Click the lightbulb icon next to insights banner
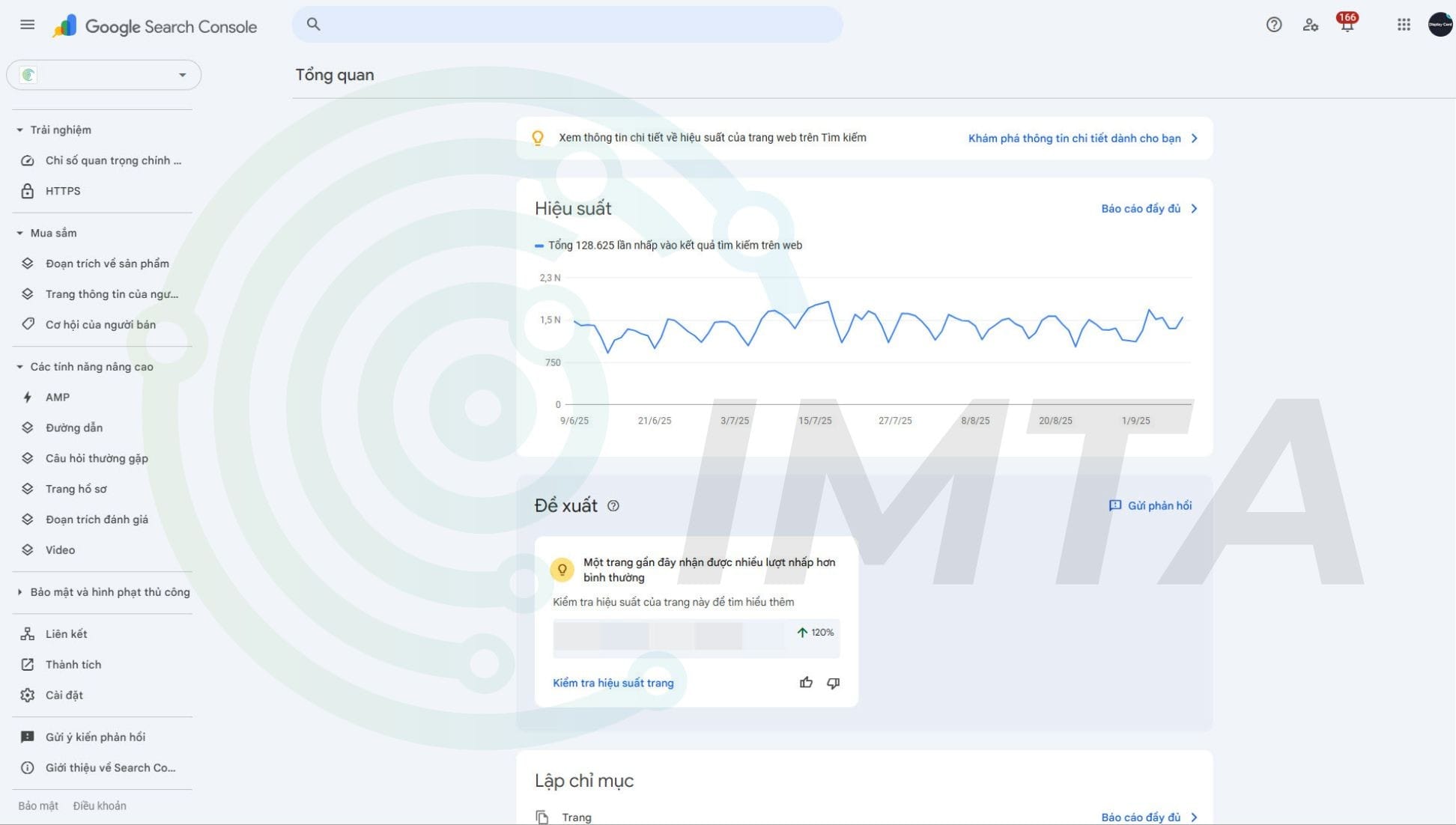Screen dimensions: 1456x825 [538, 137]
